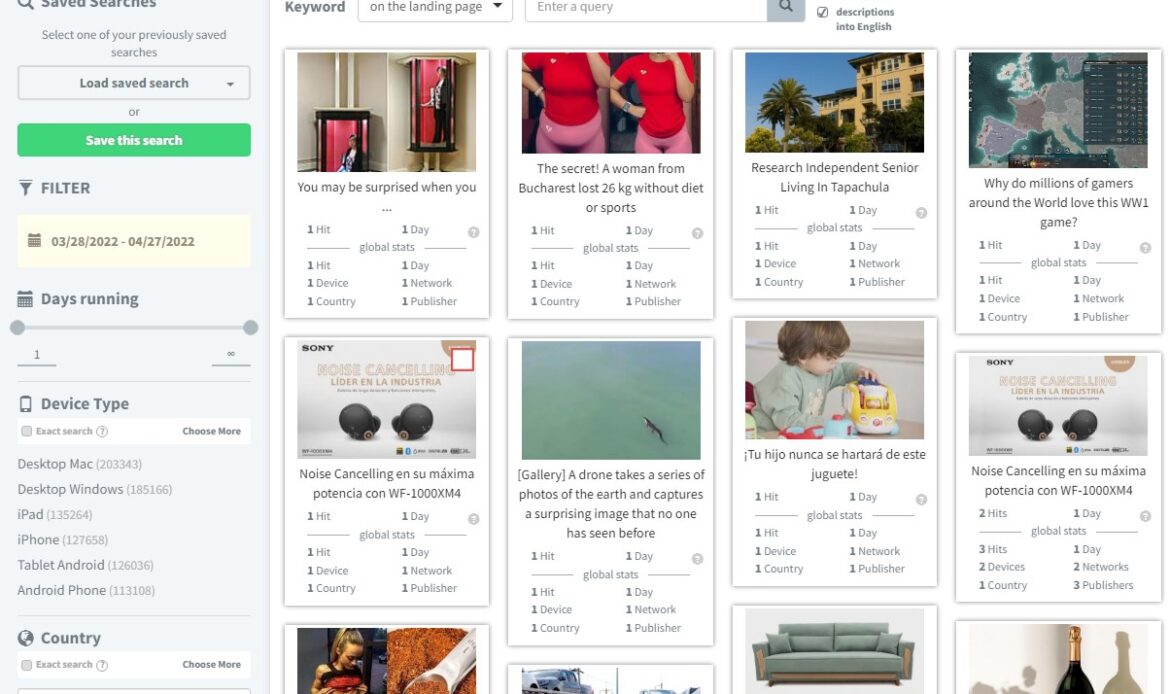
Task: Click help icon on the Bucharest woman ad card
Action: 698,233
